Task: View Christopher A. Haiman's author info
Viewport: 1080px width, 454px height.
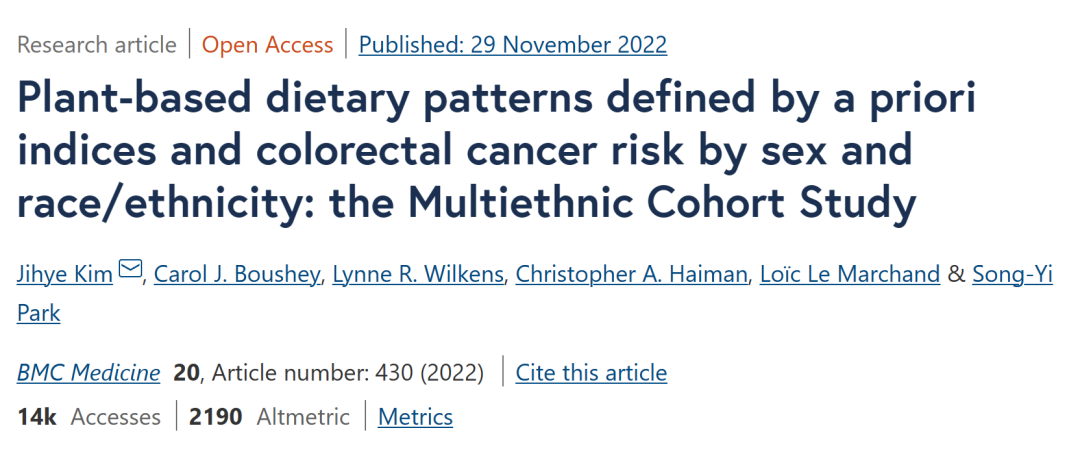Action: point(631,273)
